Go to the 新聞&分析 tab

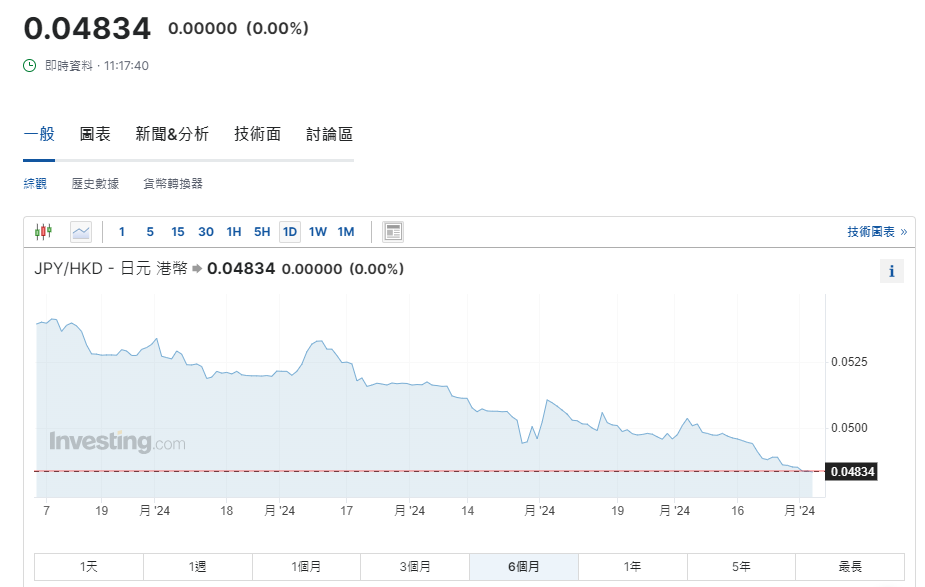tap(172, 134)
